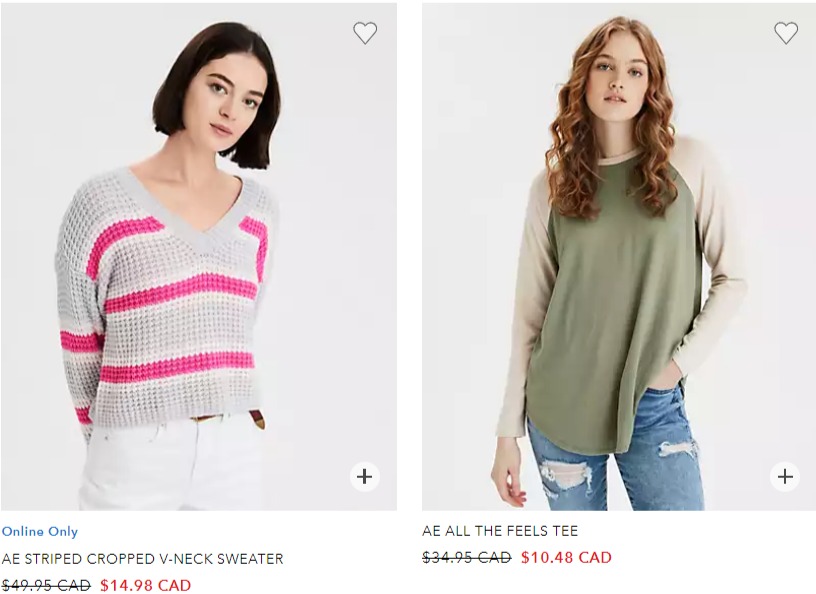The width and height of the screenshot is (816, 594).
Task: Favorite the striped cropped V-neck sweater with the heart
Action: pos(365,33)
